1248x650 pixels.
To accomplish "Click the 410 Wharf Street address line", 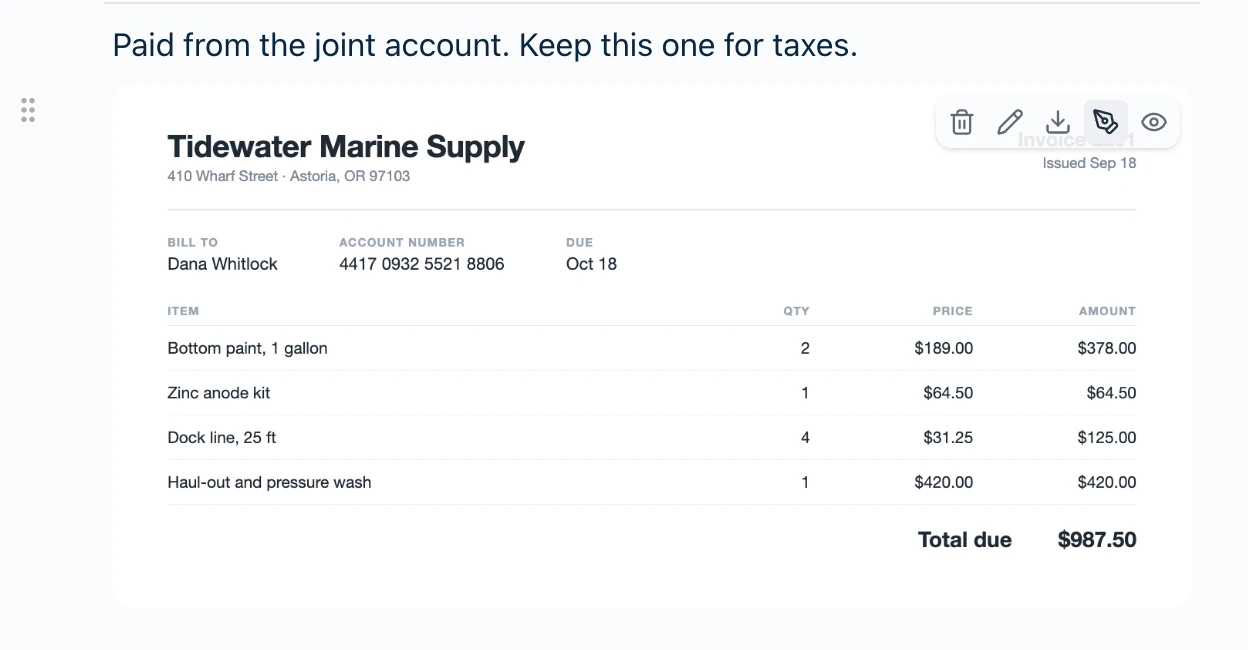I will (x=288, y=176).
